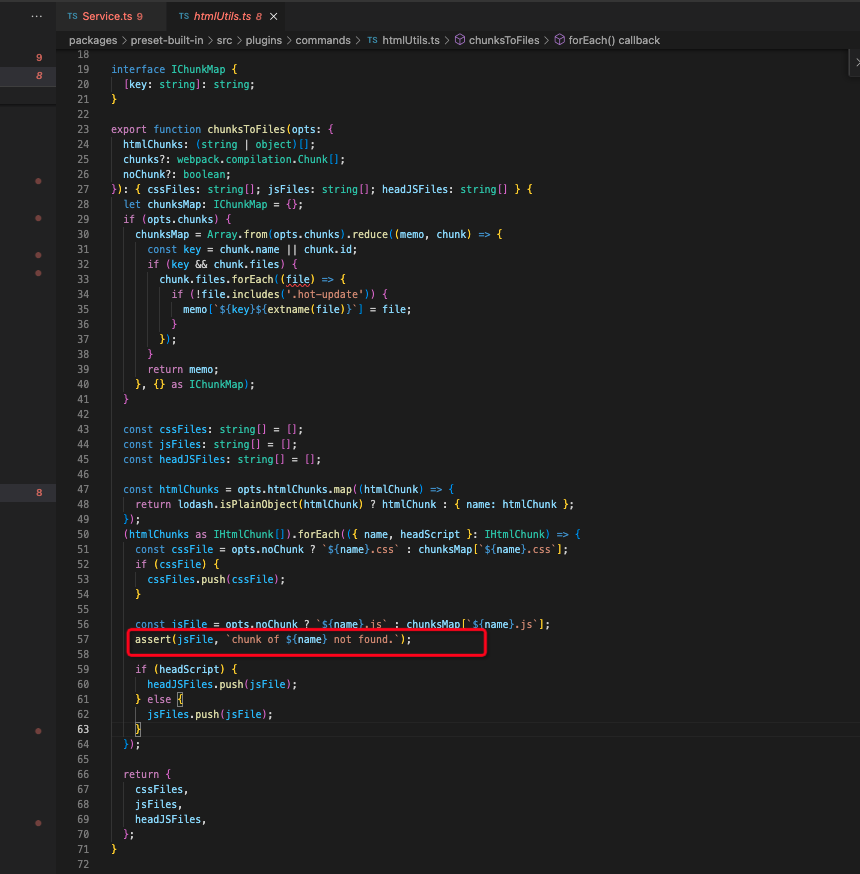This screenshot has width=860, height=874.
Task: Click line number 57 in the gutter
Action: point(83,639)
